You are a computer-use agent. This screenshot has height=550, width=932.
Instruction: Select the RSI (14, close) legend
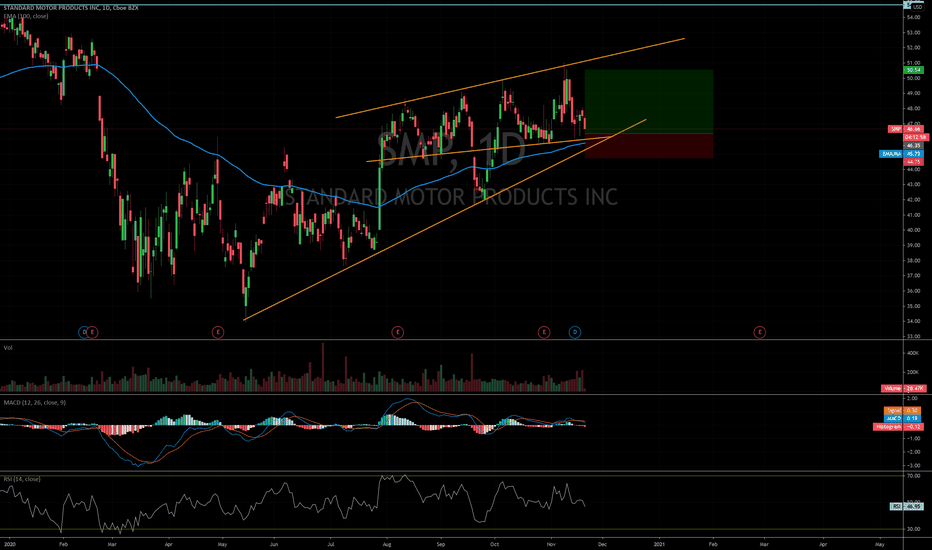tap(22, 479)
